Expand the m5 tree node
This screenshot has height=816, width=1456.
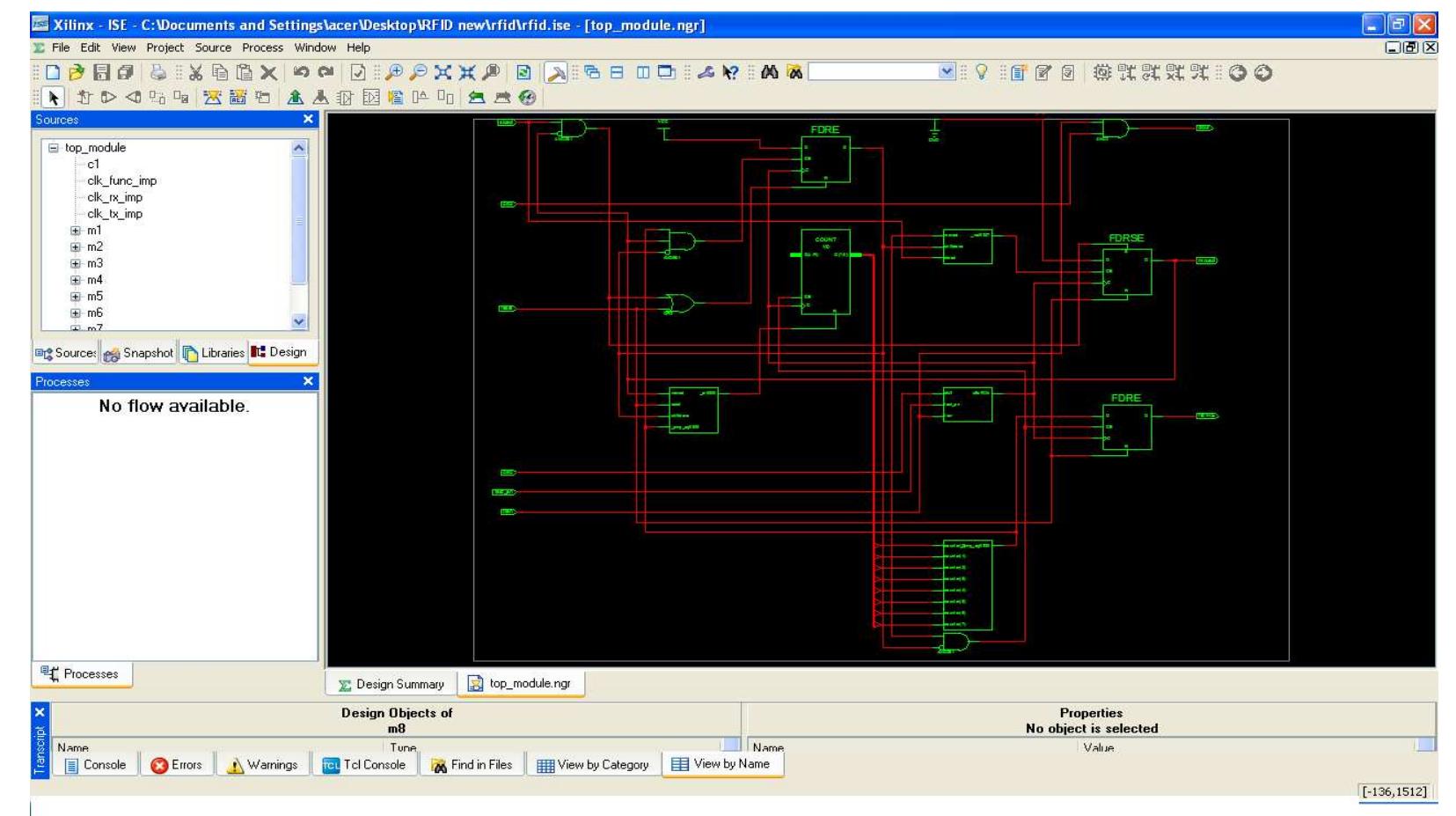pos(76,297)
